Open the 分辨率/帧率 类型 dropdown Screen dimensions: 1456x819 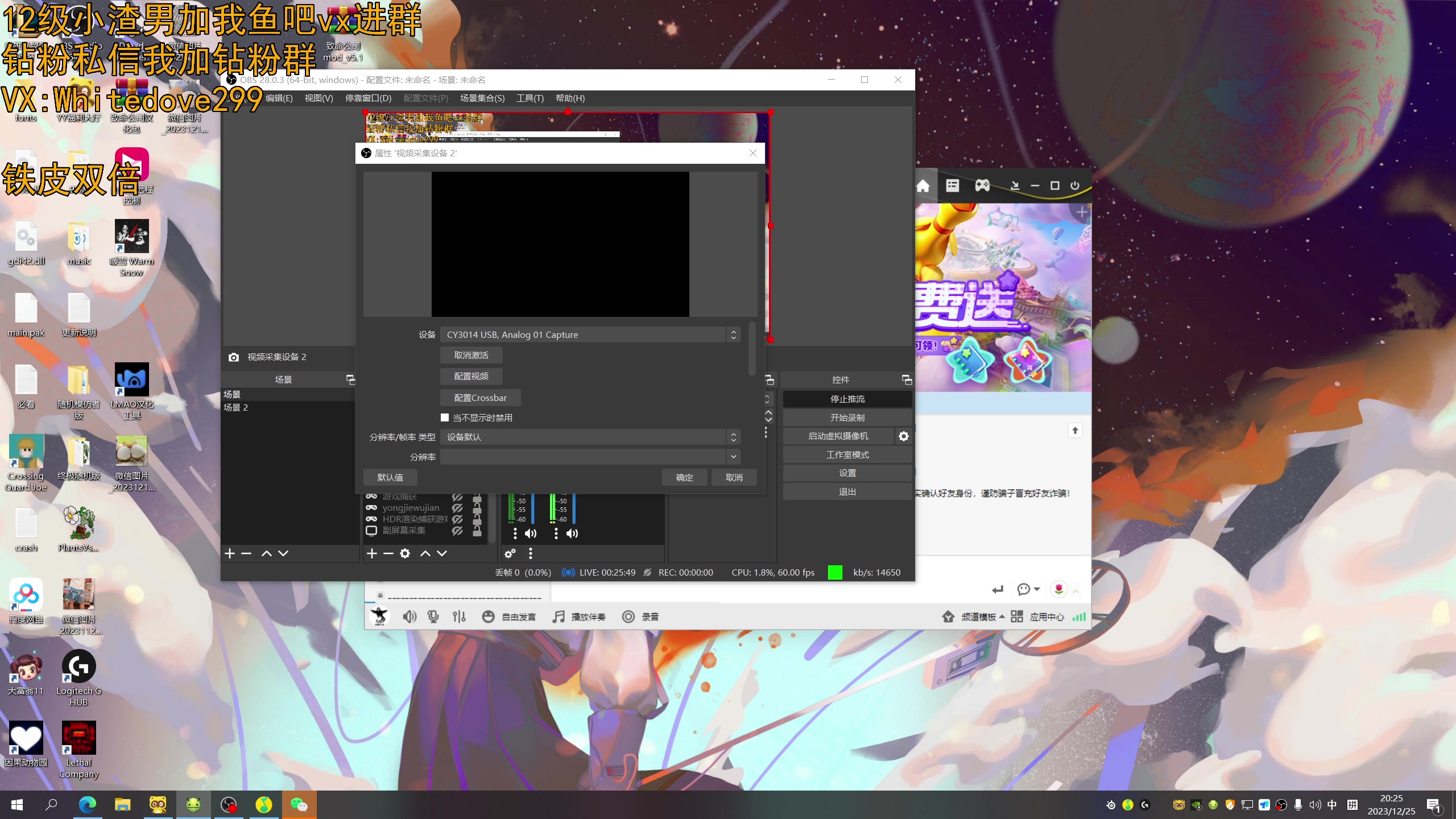tap(590, 437)
